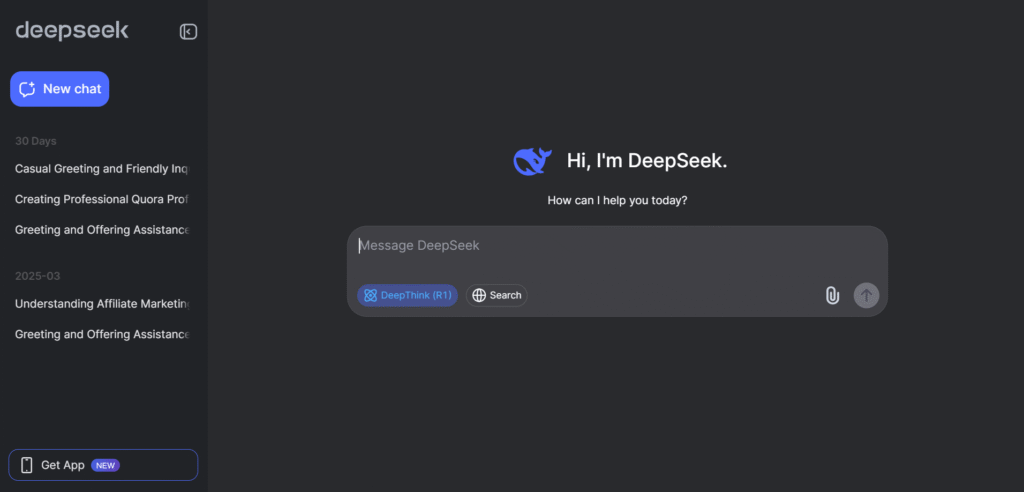Click the NEW badge beside Get App
The image size is (1024, 492).
click(x=105, y=465)
